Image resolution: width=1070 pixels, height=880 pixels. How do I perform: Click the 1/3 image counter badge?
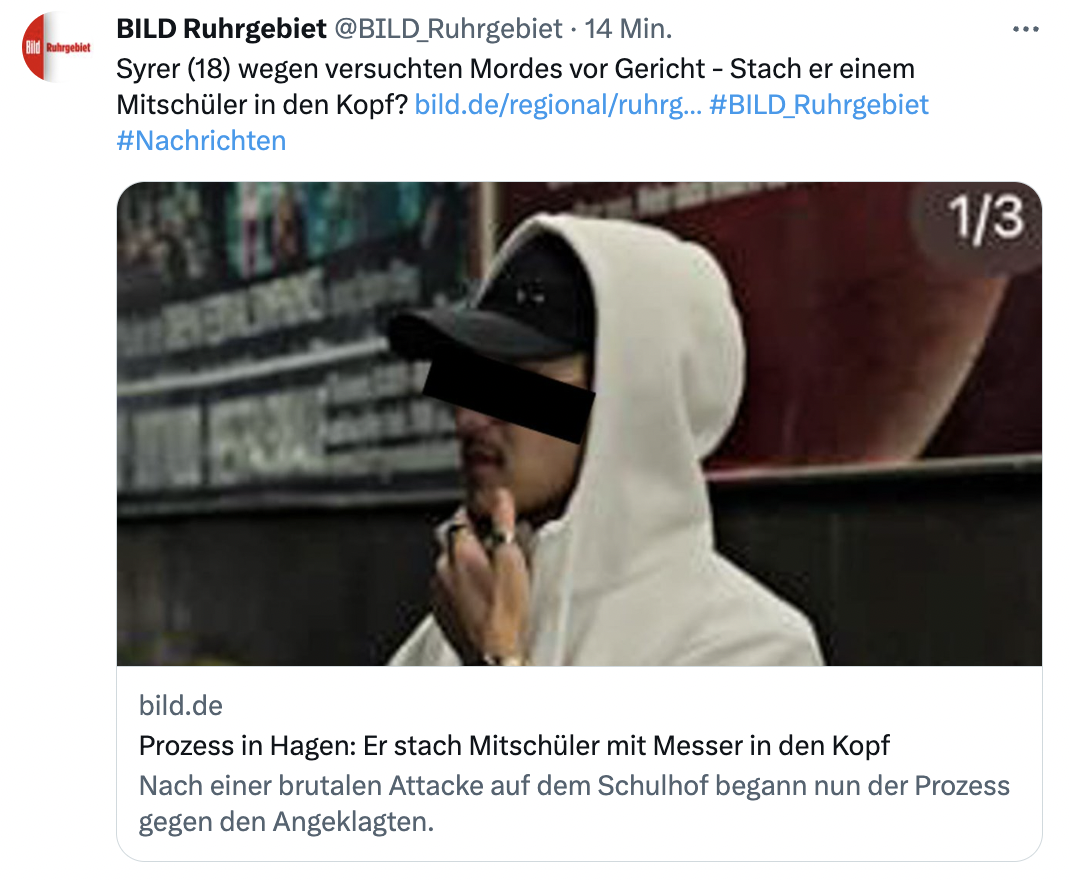click(x=987, y=218)
